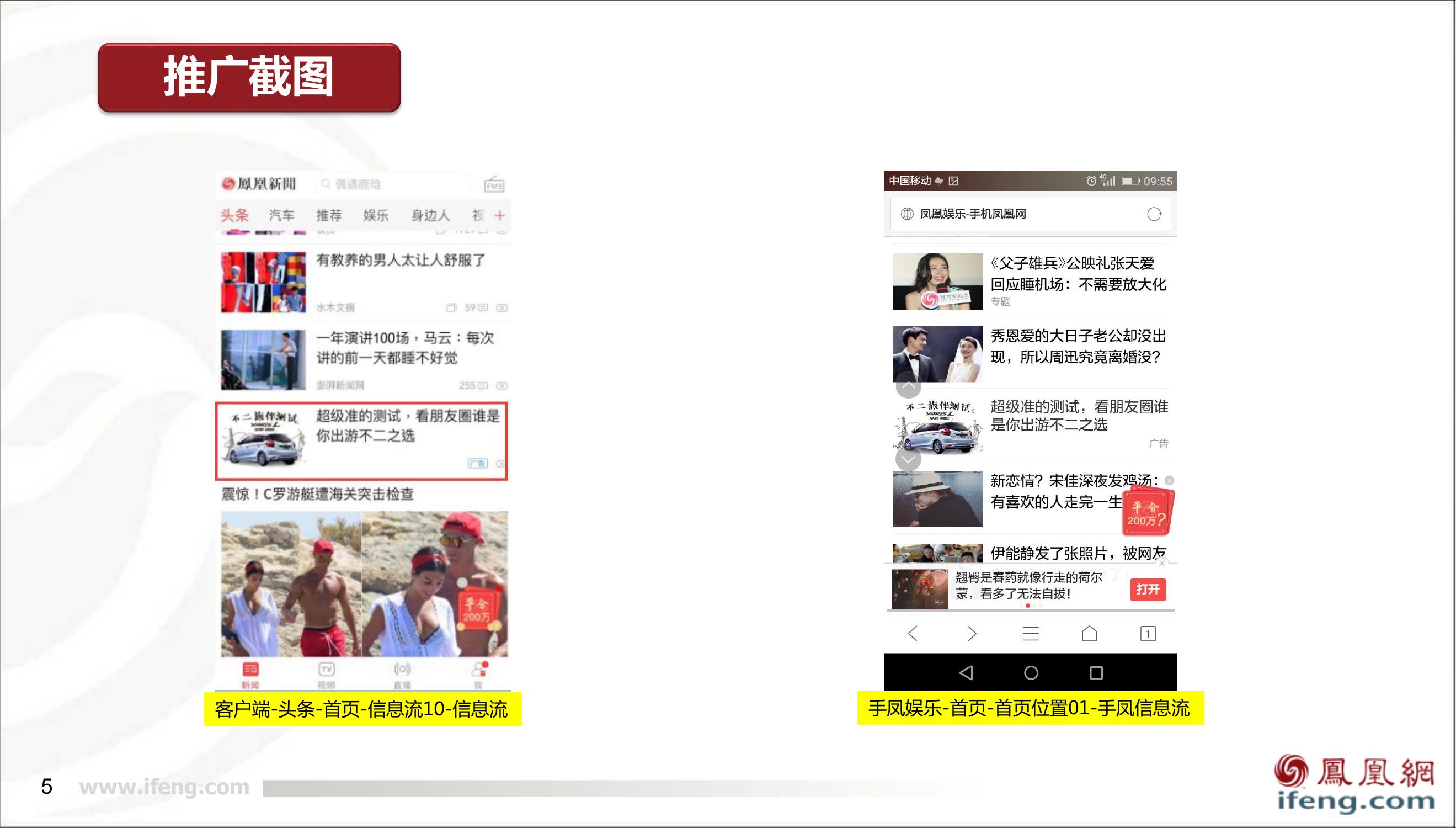Click the 凤凰新闻 logo in the app header
Screen dimensions: 1456x828
pos(259,184)
